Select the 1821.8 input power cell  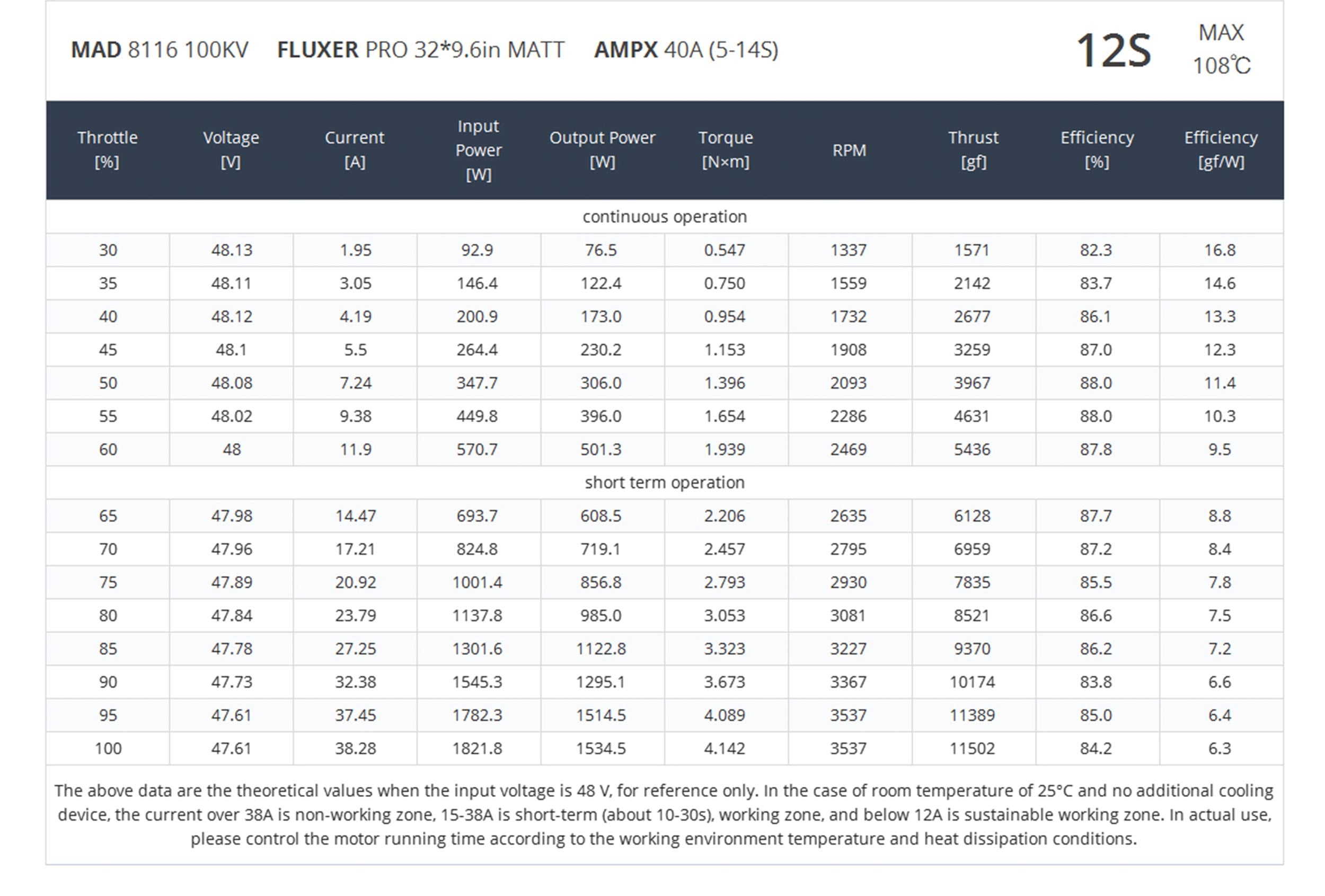[x=477, y=748]
